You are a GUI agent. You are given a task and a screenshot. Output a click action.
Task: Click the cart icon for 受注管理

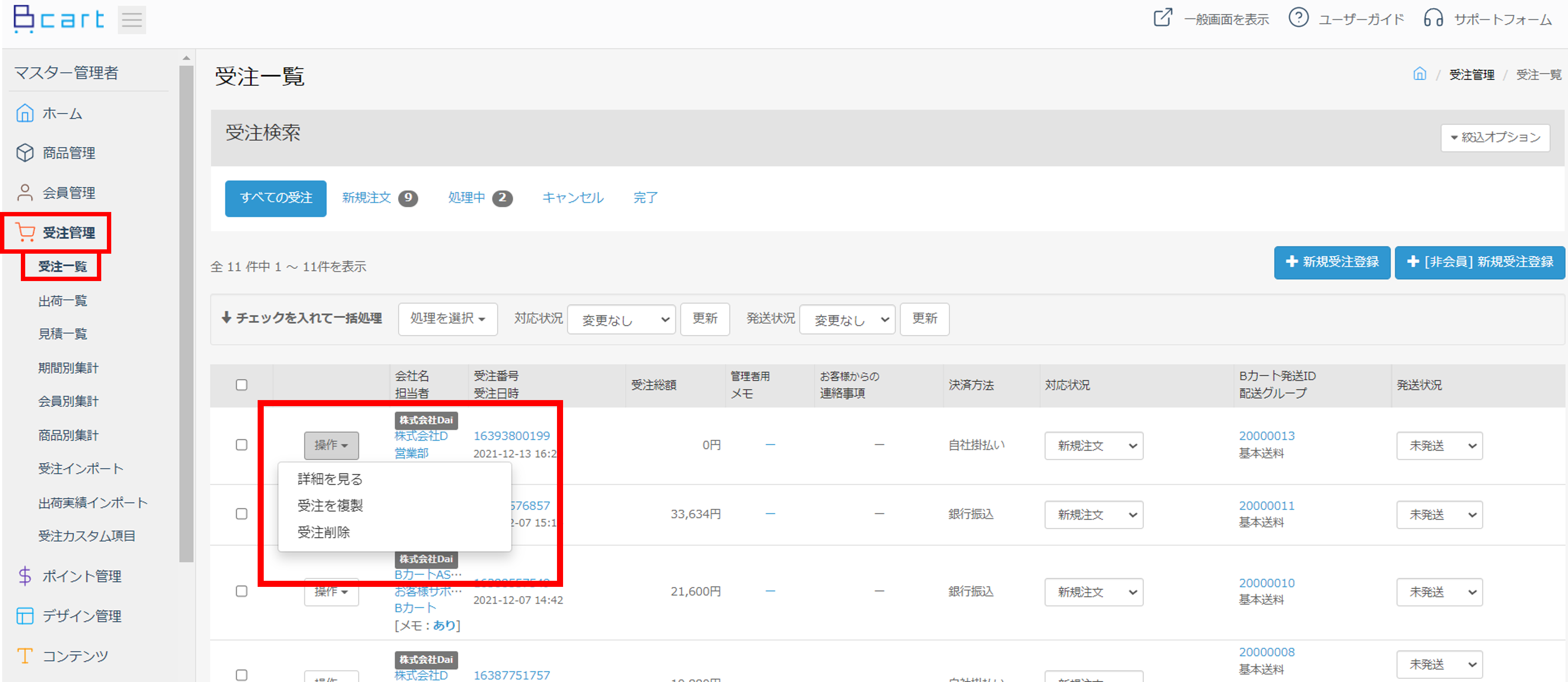[x=25, y=232]
